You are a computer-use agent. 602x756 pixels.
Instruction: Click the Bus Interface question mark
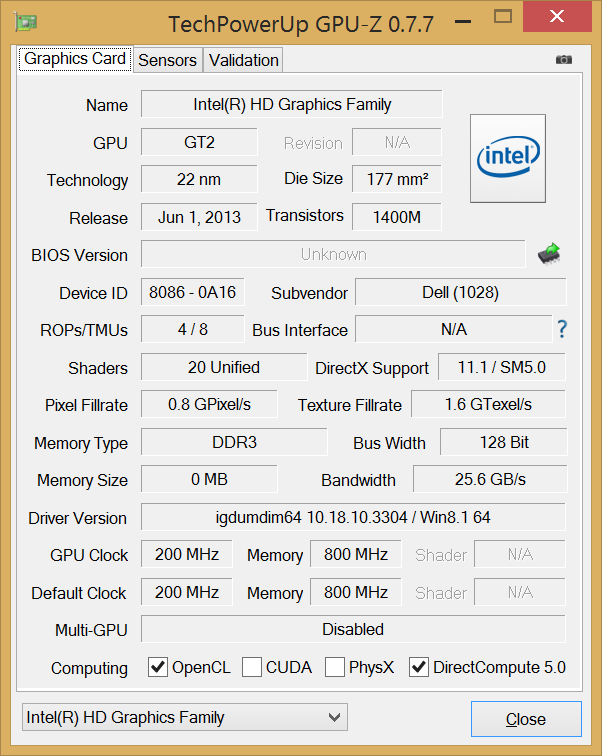[562, 329]
